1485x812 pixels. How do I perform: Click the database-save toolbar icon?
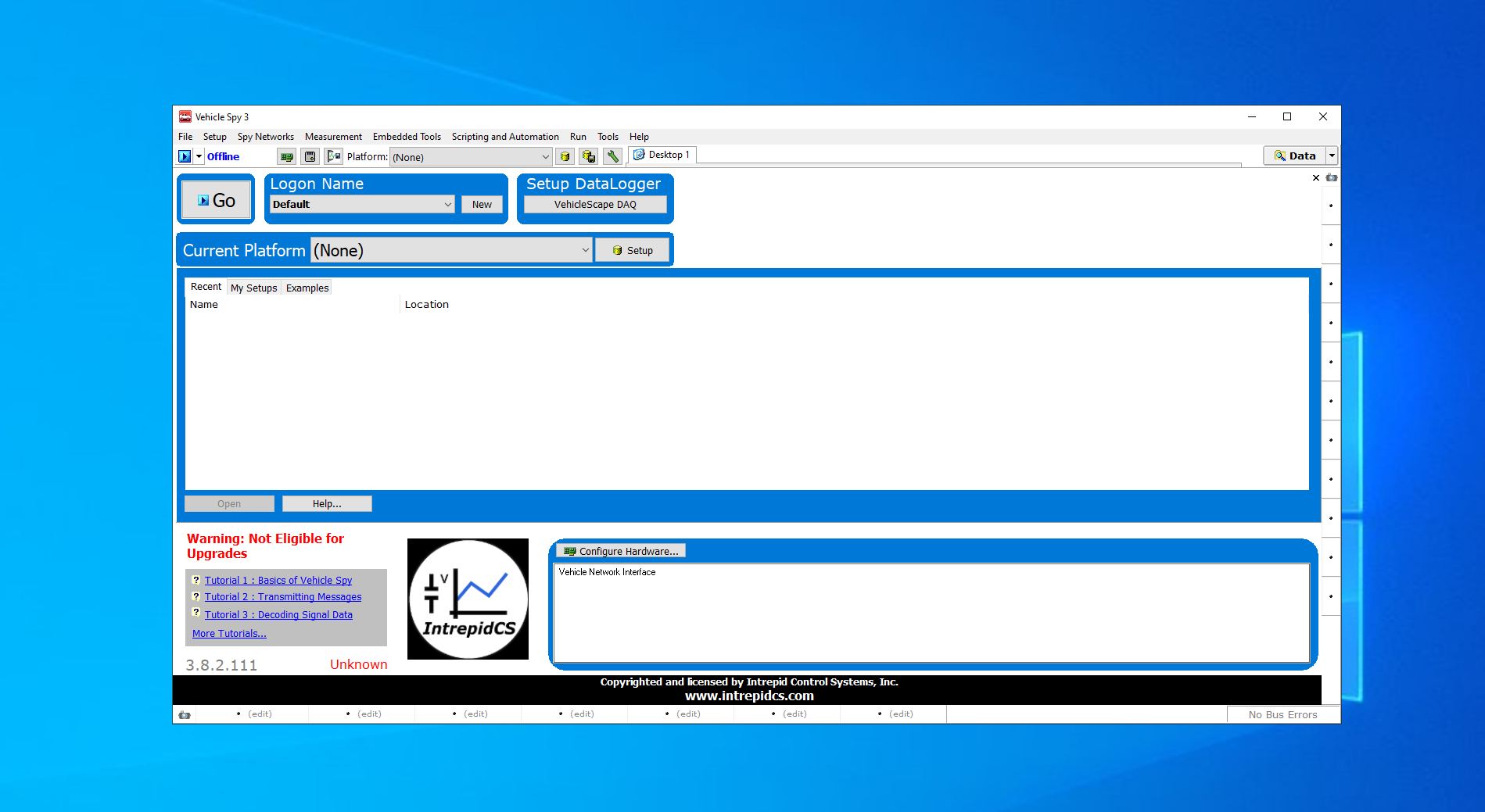pyautogui.click(x=588, y=156)
